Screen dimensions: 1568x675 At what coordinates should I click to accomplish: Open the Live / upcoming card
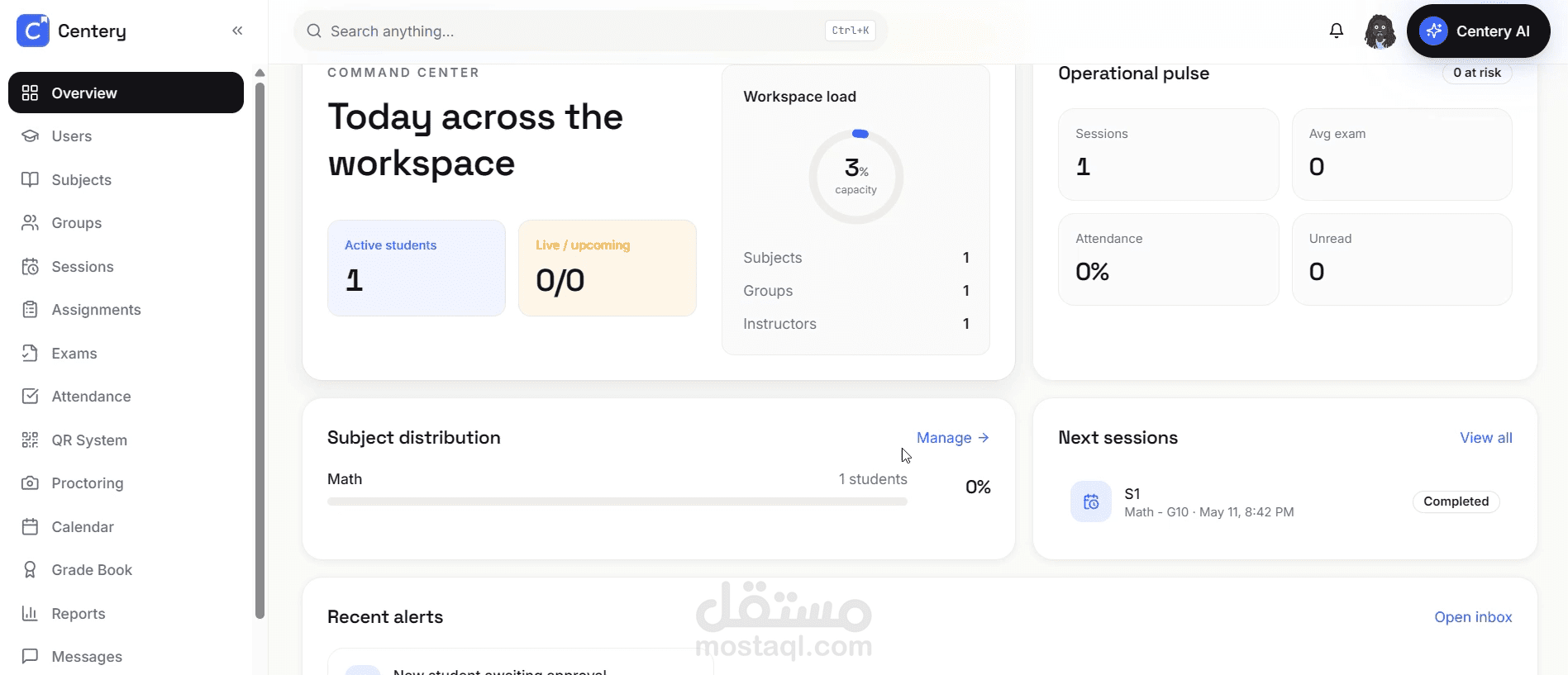click(608, 268)
